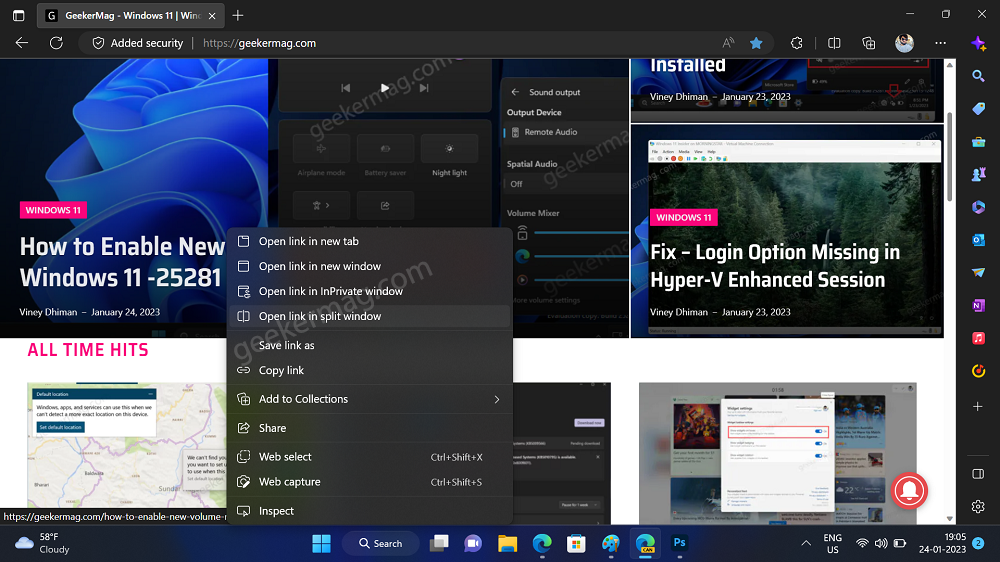The height and width of the screenshot is (562, 1000).
Task: Select Web capture menu entry
Action: (x=369, y=482)
